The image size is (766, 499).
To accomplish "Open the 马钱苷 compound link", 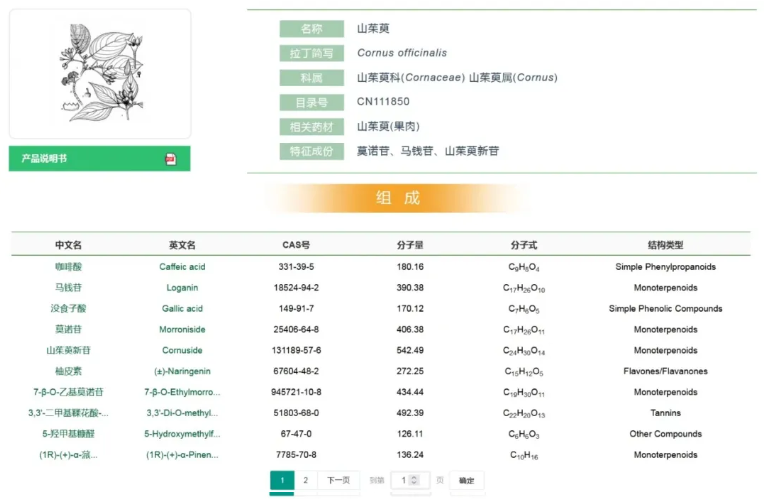I will click(68, 288).
